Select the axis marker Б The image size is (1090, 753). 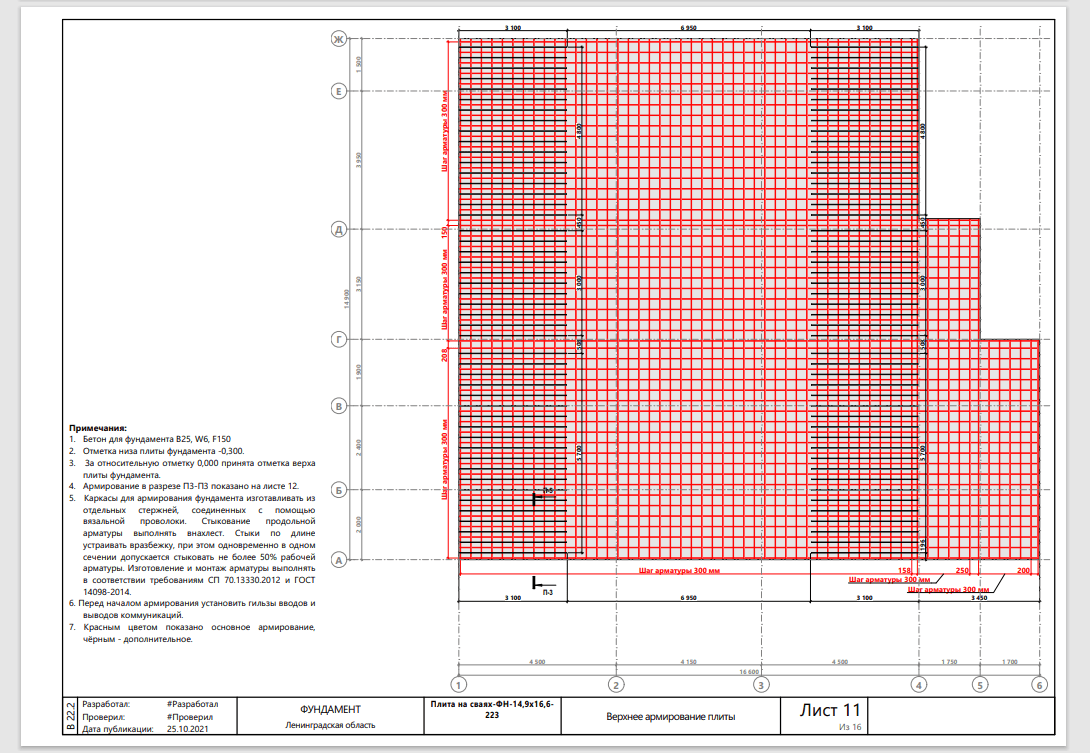point(339,489)
